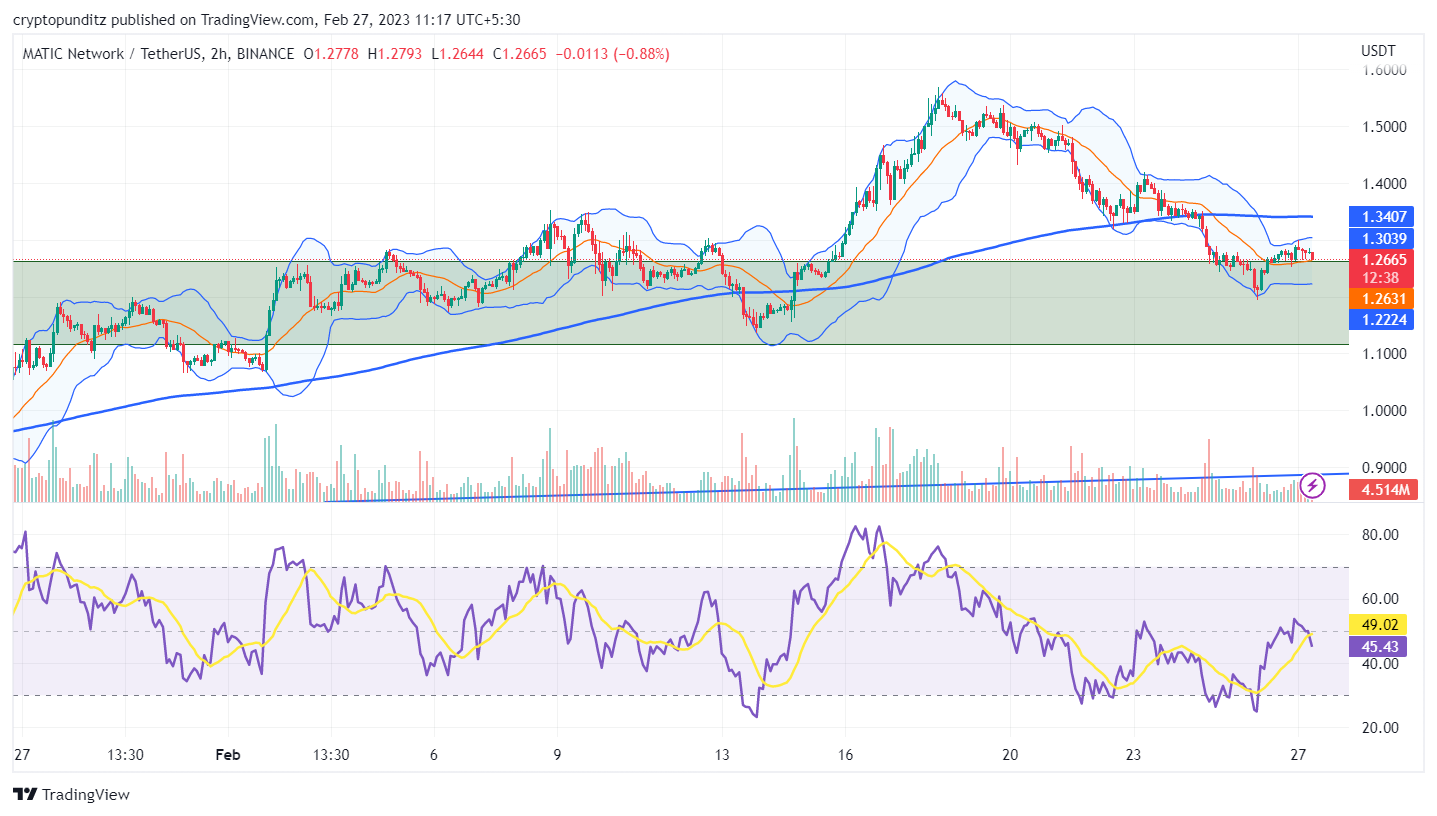1437x816 pixels.
Task: Click the red 4.514M volume label
Action: (x=1384, y=490)
